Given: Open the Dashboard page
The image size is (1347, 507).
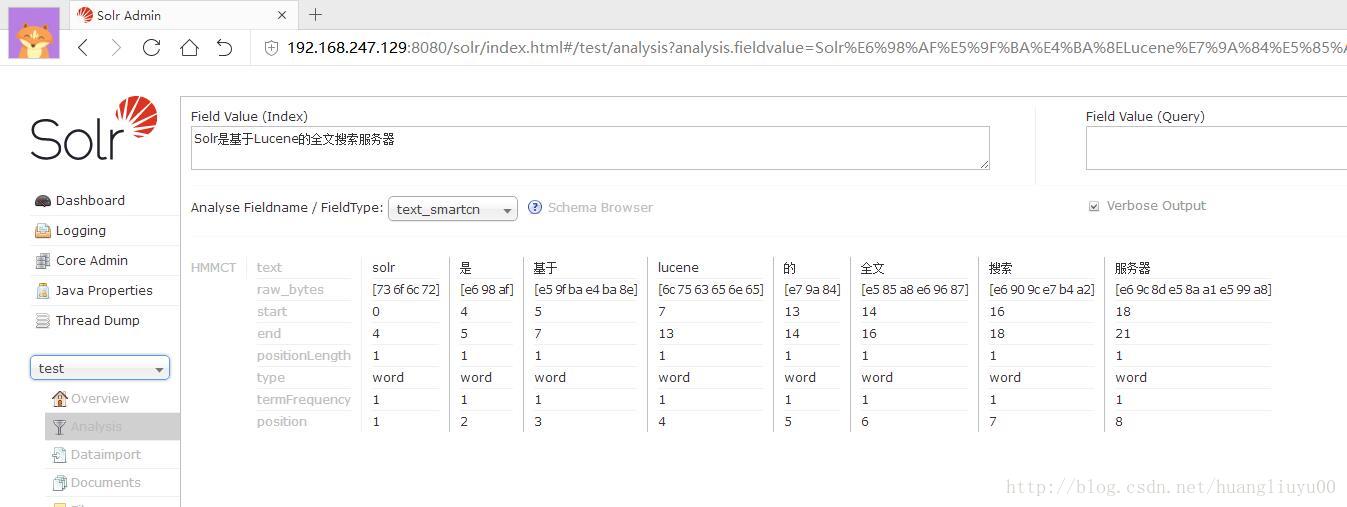Looking at the screenshot, I should [90, 200].
